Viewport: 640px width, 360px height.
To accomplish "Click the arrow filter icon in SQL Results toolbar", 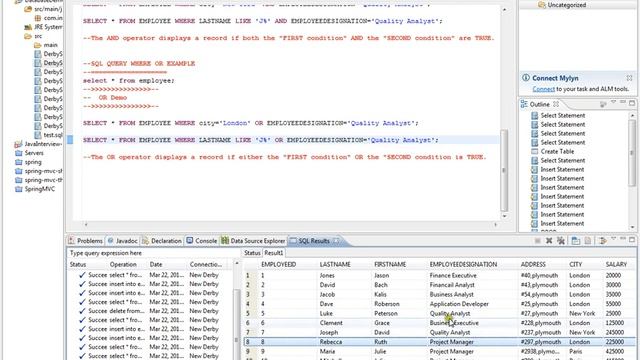I will pyautogui.click(x=602, y=241).
